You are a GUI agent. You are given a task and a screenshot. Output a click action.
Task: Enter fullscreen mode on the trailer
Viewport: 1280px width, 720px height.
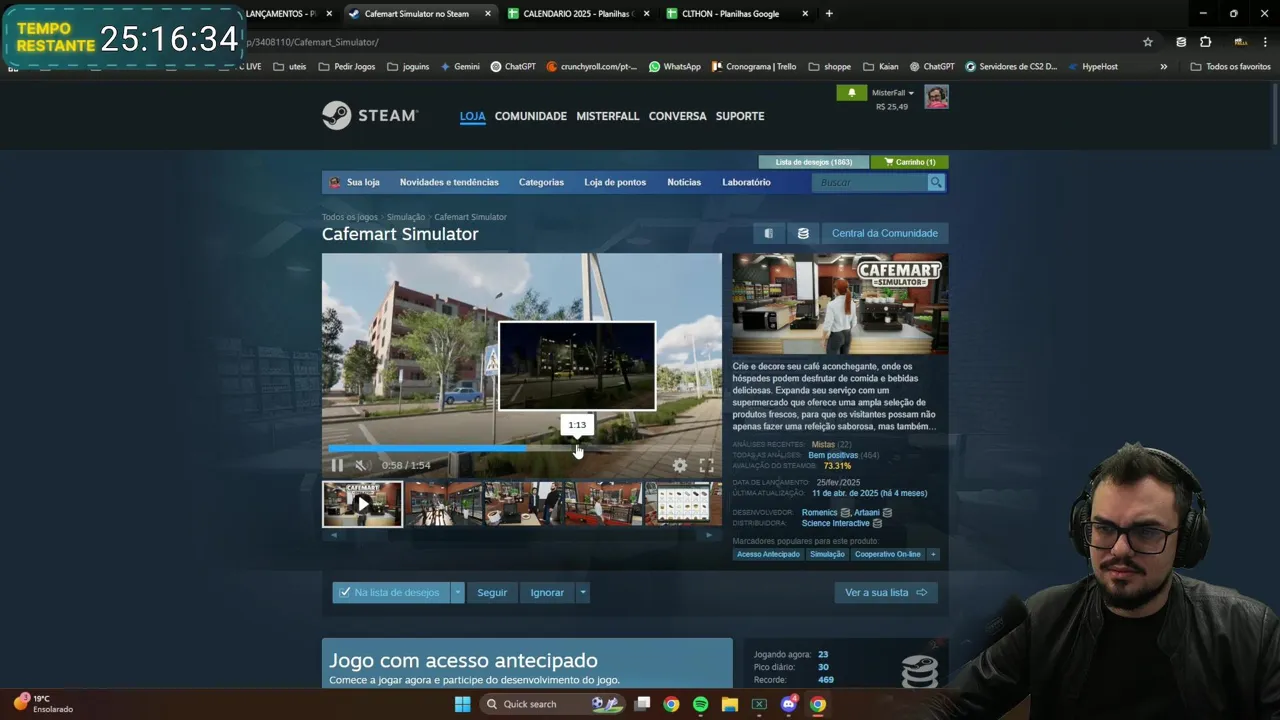coord(706,465)
